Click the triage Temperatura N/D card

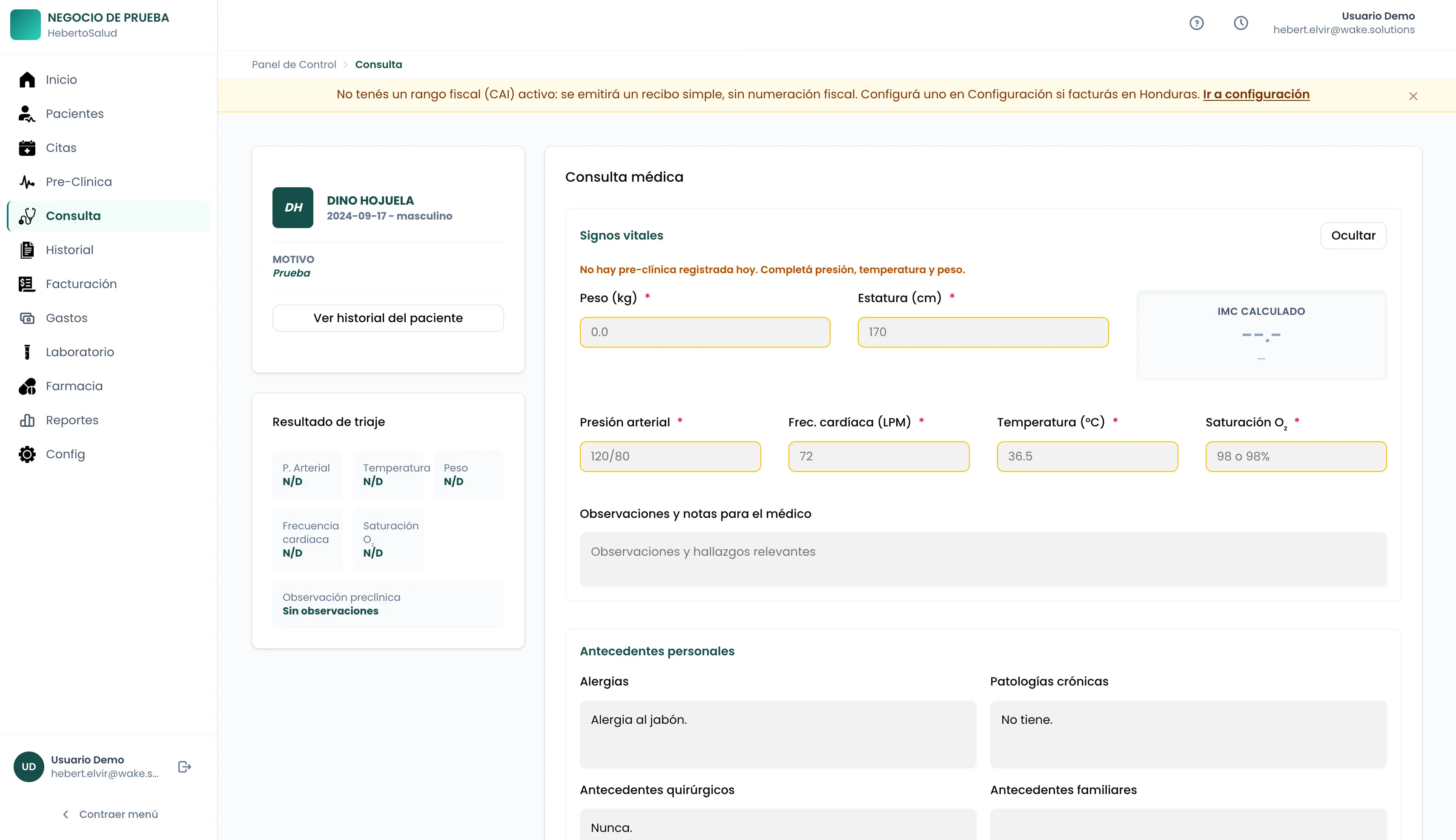[x=388, y=474]
